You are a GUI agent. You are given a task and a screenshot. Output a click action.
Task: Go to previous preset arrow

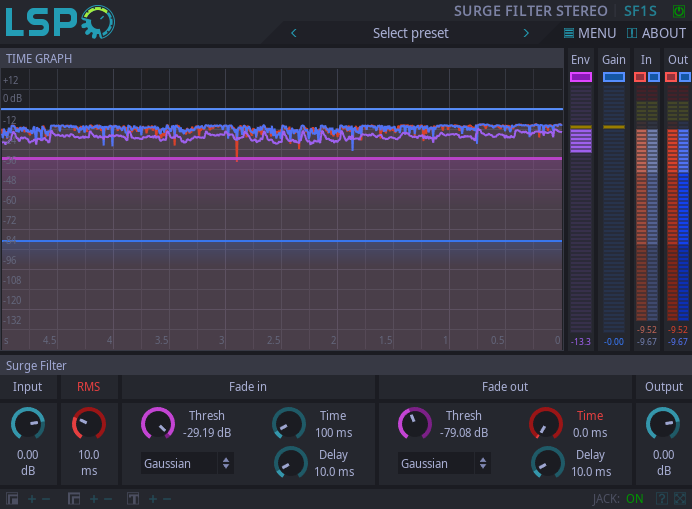coord(293,33)
